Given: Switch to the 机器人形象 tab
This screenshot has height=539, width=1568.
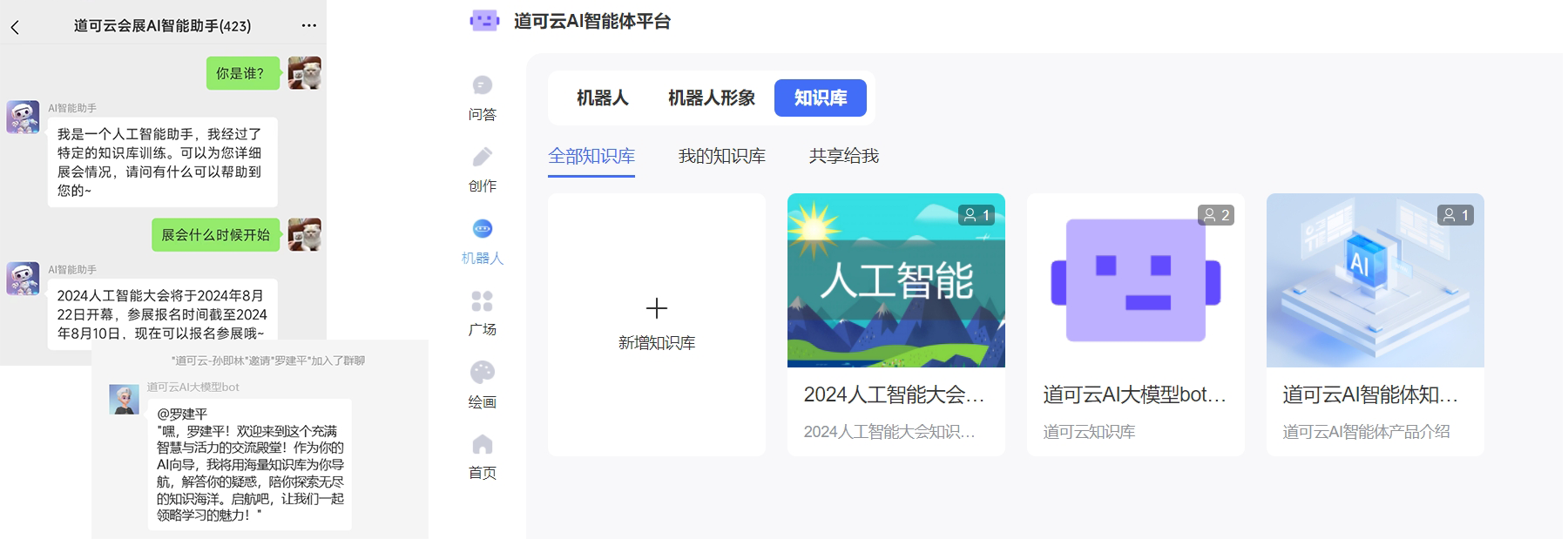Looking at the screenshot, I should tap(711, 98).
